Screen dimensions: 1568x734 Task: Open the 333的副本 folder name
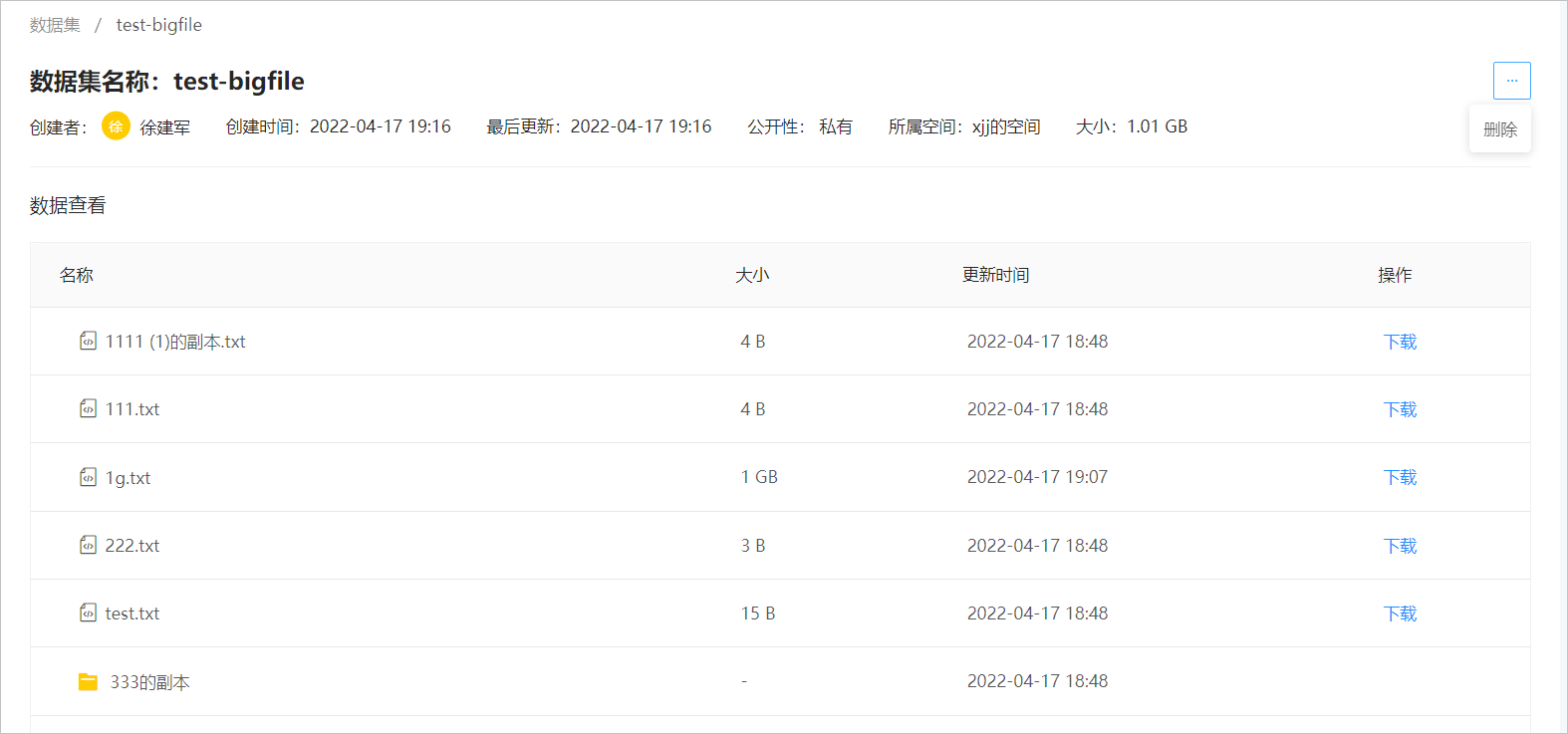point(149,682)
